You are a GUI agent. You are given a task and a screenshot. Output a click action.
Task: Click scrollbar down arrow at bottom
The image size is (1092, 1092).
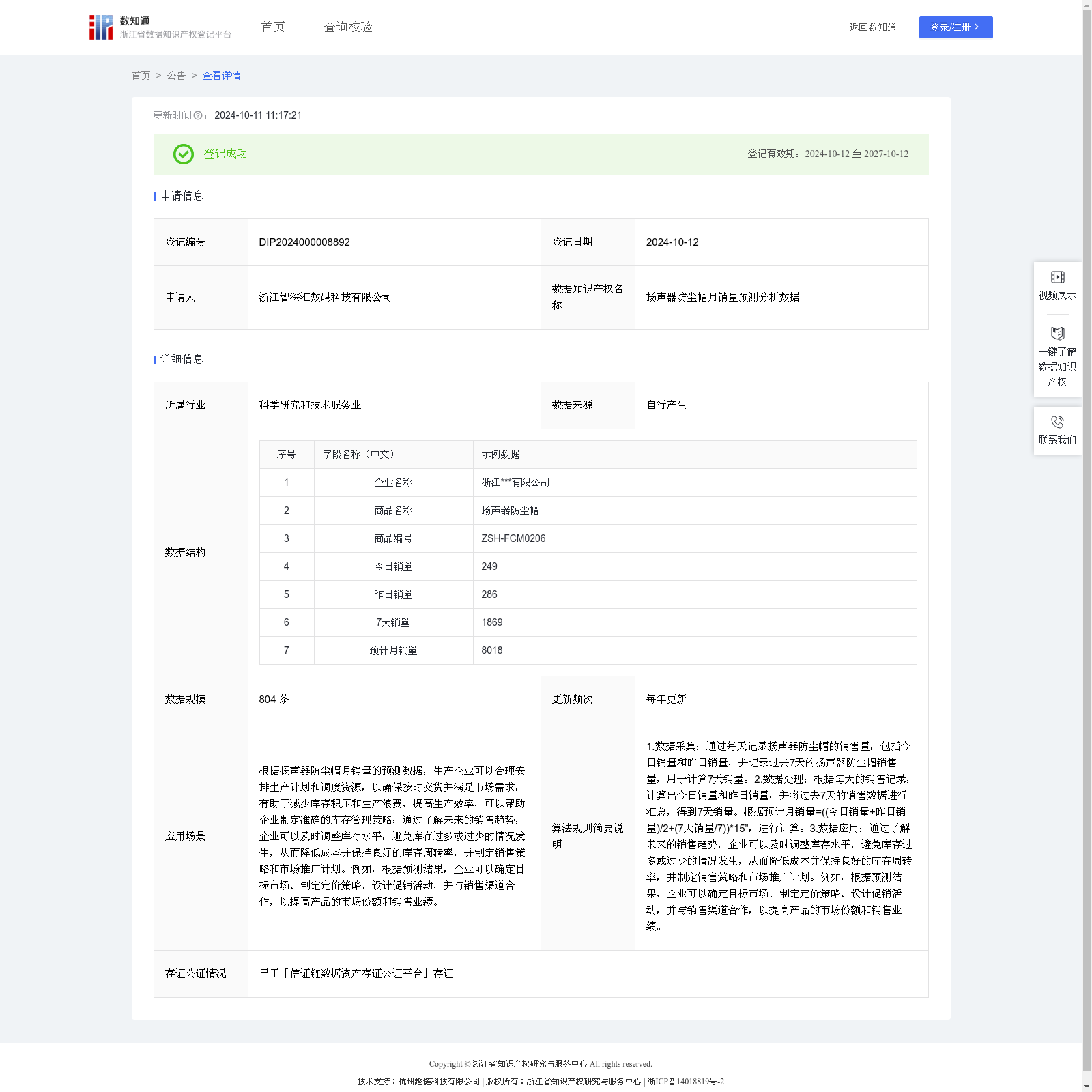1087,1086
